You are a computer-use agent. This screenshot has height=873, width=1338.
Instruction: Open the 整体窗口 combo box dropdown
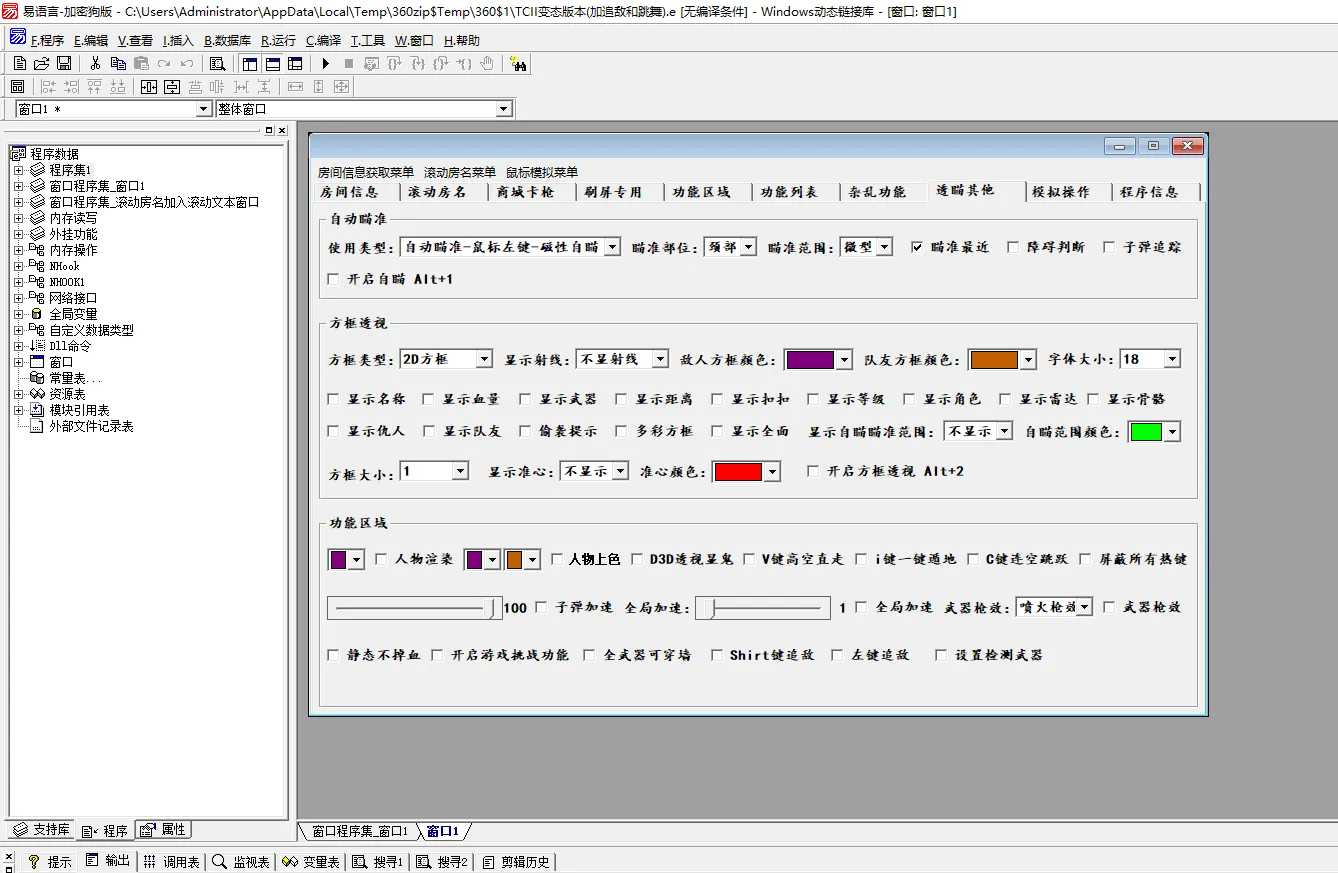click(503, 109)
